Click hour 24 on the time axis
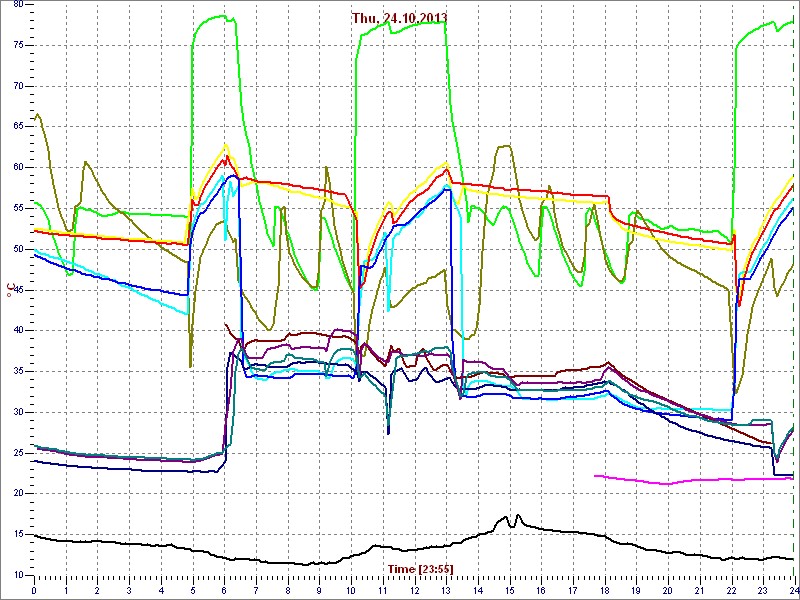The height and width of the screenshot is (600, 800). (x=793, y=590)
